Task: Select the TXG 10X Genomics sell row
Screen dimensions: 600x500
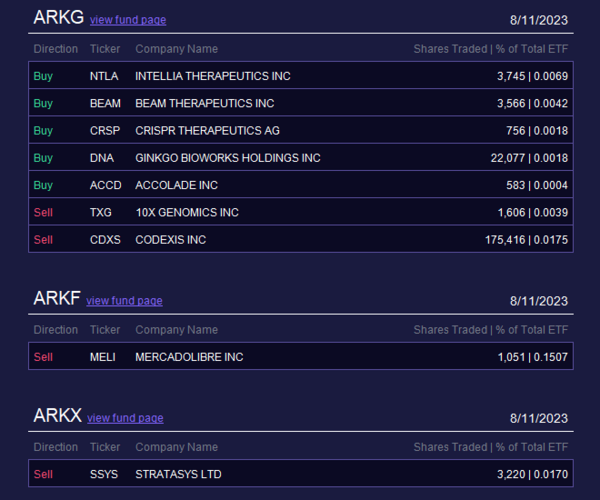Action: coord(301,212)
